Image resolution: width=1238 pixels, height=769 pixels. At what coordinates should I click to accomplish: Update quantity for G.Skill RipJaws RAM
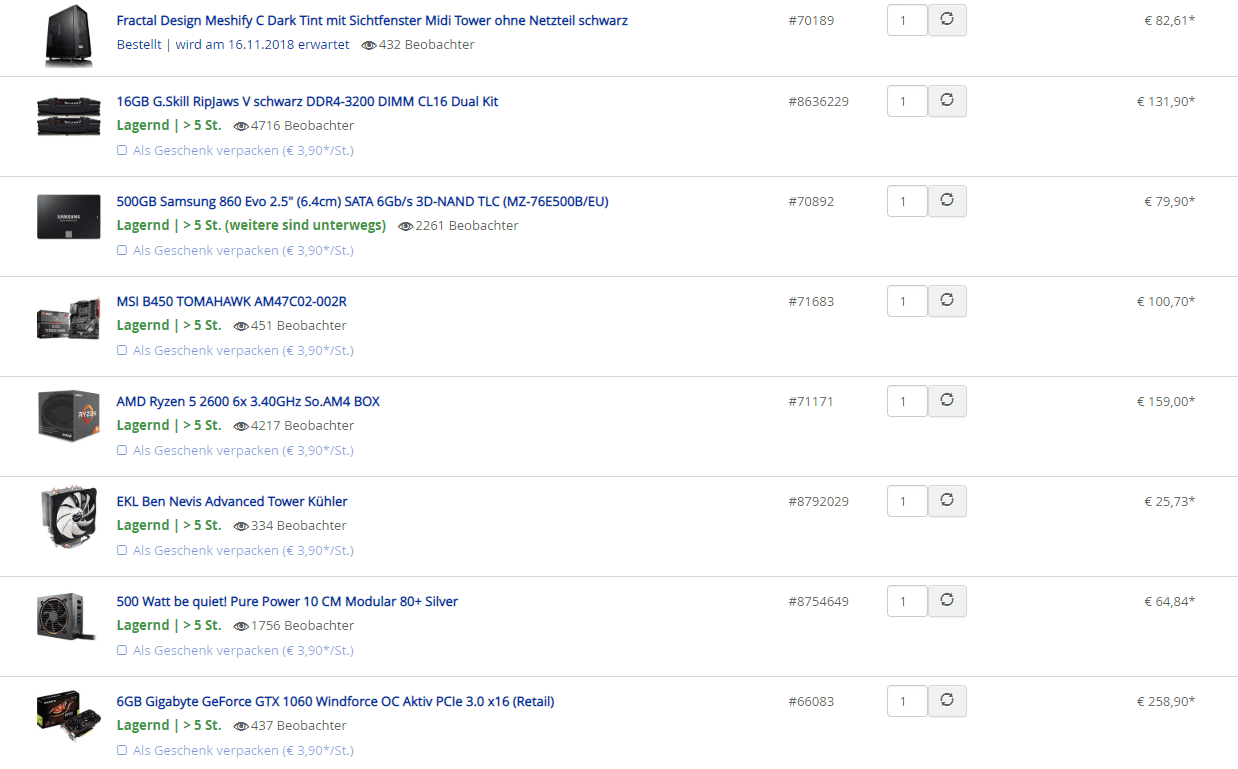pyautogui.click(x=947, y=101)
